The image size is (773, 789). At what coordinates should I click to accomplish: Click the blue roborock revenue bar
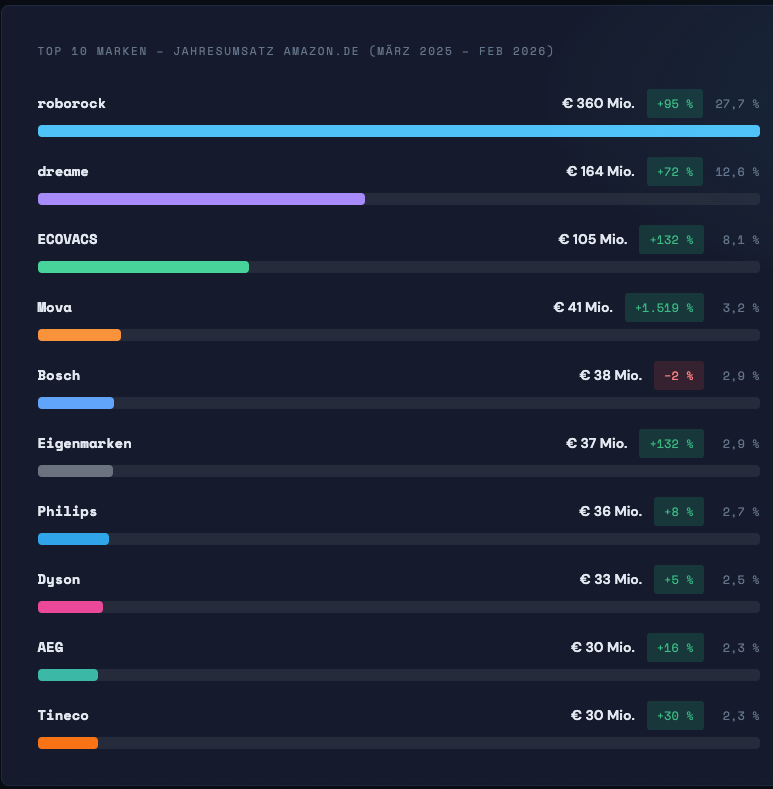pos(398,131)
